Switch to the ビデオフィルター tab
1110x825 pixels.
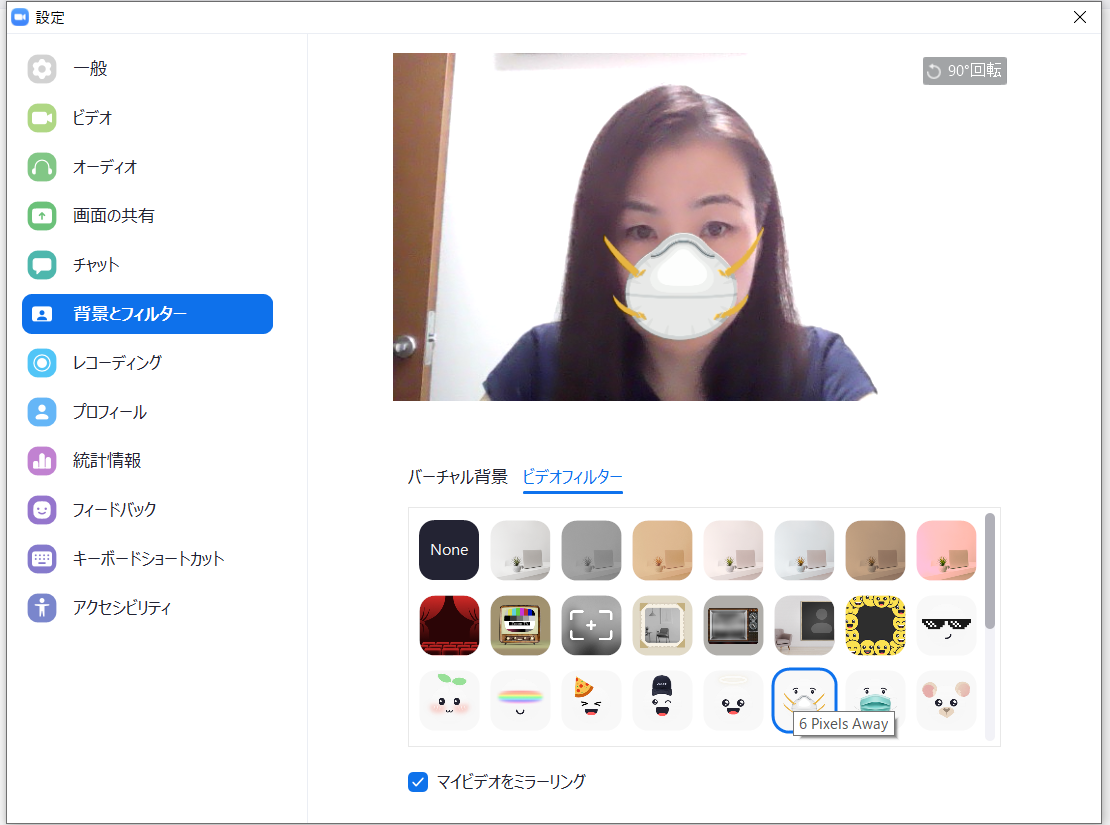tap(573, 477)
